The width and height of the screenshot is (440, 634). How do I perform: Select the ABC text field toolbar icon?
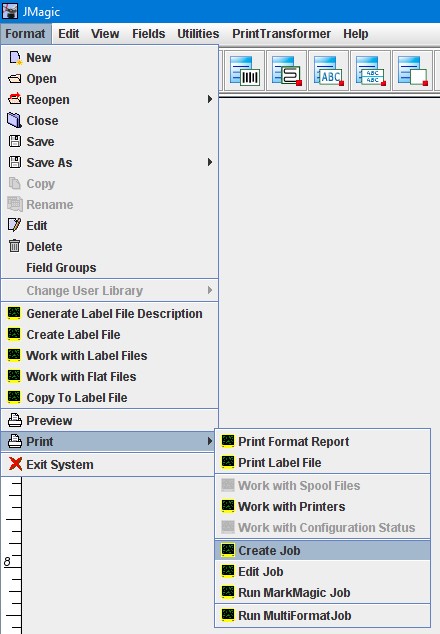[328, 71]
